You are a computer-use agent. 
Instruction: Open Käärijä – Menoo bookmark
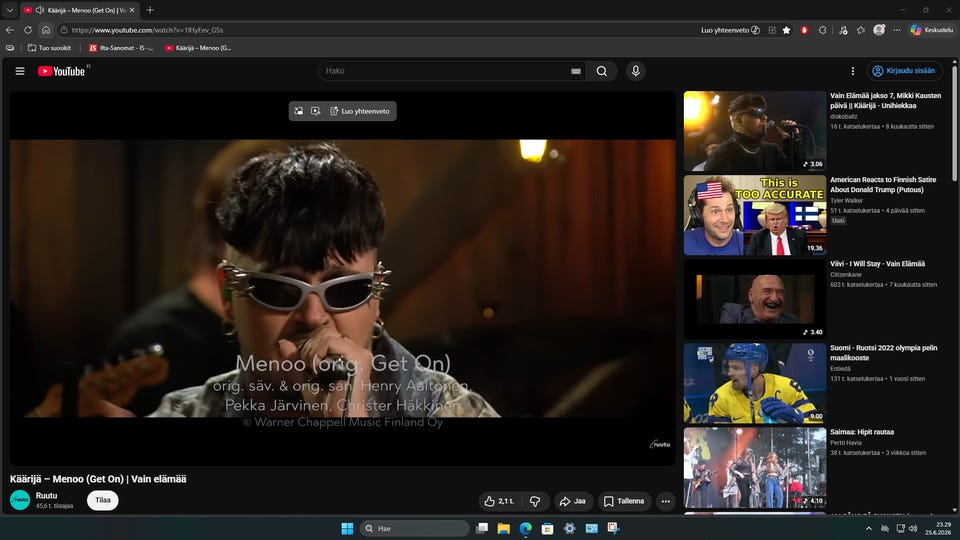point(198,48)
